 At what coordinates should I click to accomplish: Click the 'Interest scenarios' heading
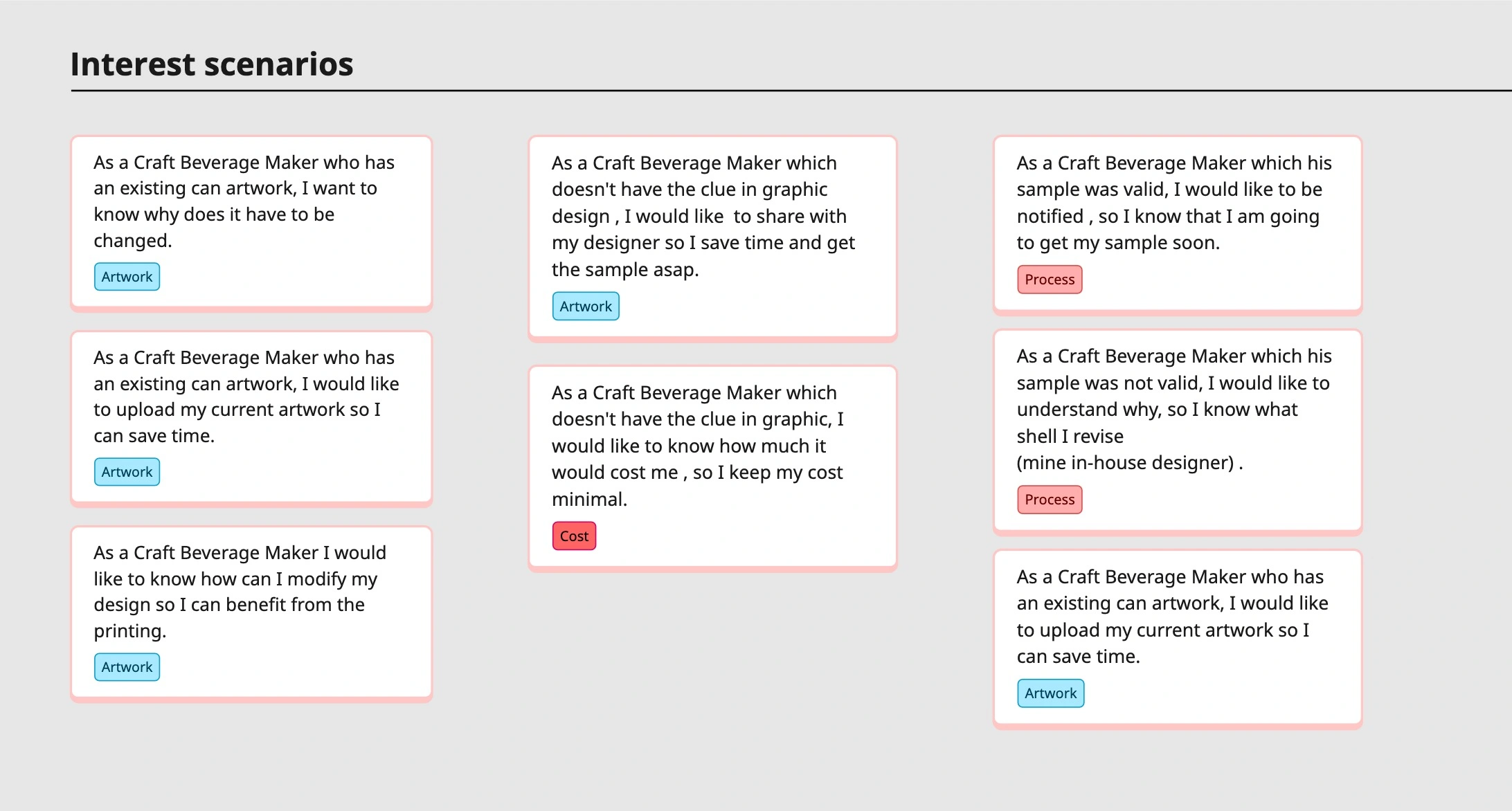pyautogui.click(x=212, y=64)
